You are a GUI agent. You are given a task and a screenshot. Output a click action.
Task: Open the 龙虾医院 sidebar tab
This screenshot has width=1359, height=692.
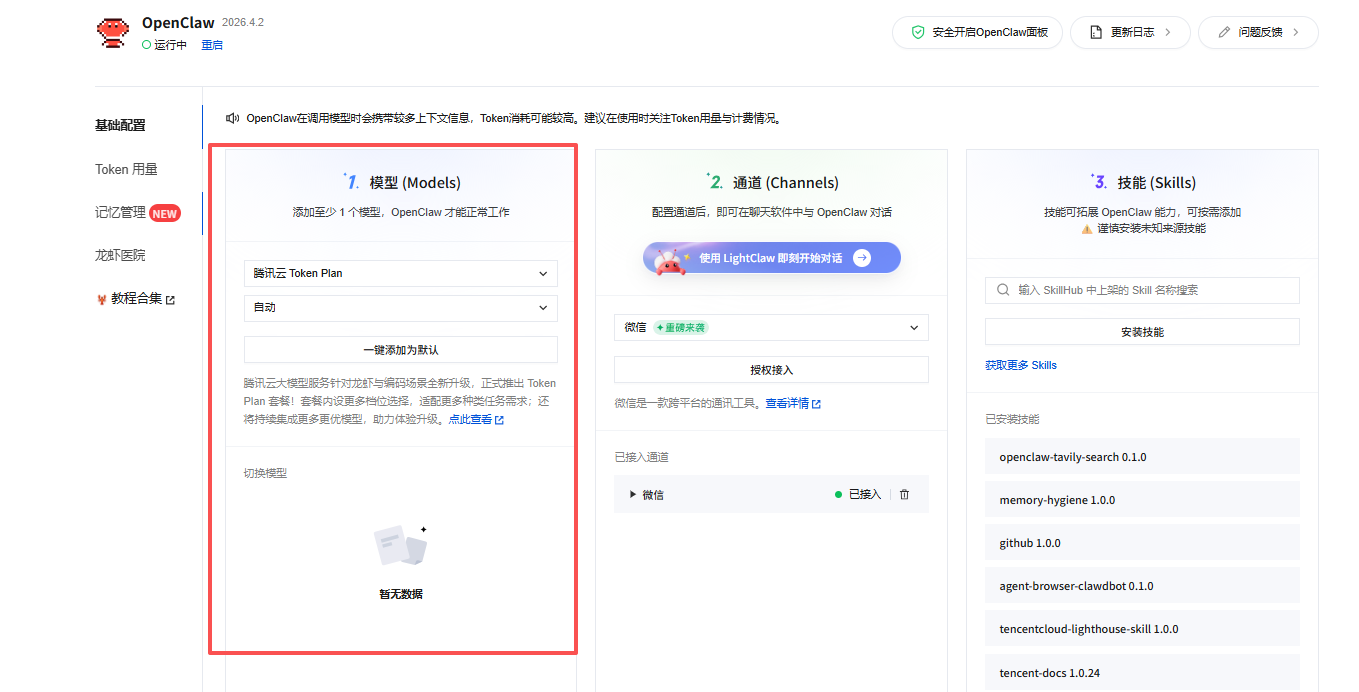click(120, 255)
